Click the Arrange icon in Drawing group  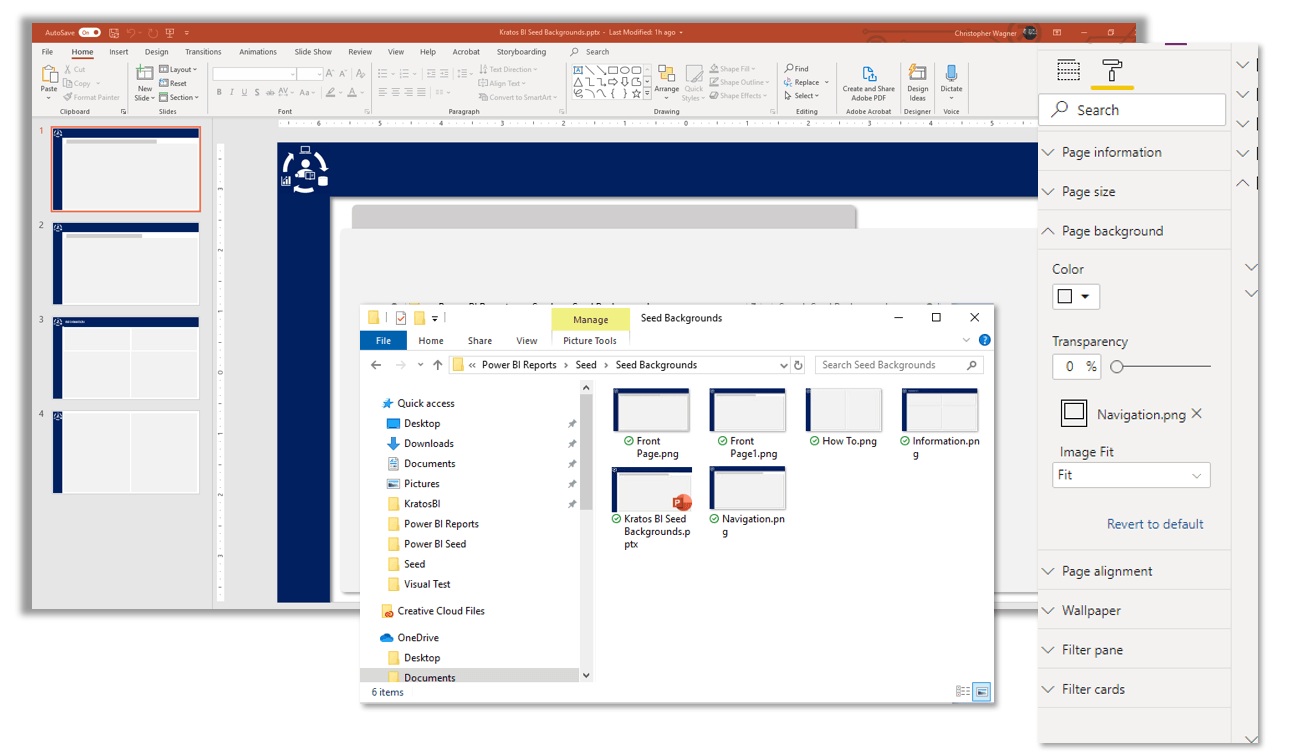tap(667, 77)
